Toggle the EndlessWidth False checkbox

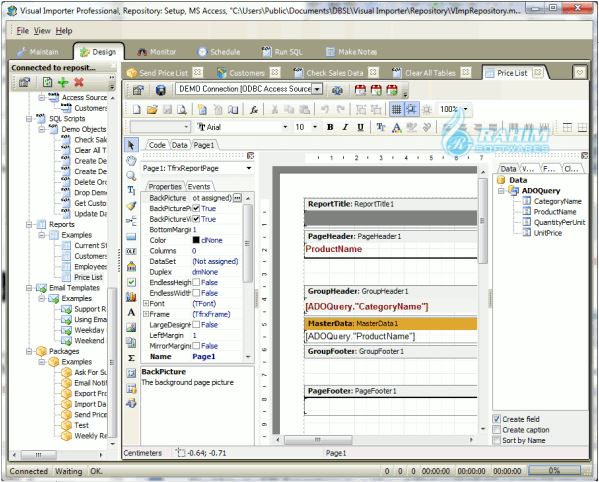[x=196, y=293]
